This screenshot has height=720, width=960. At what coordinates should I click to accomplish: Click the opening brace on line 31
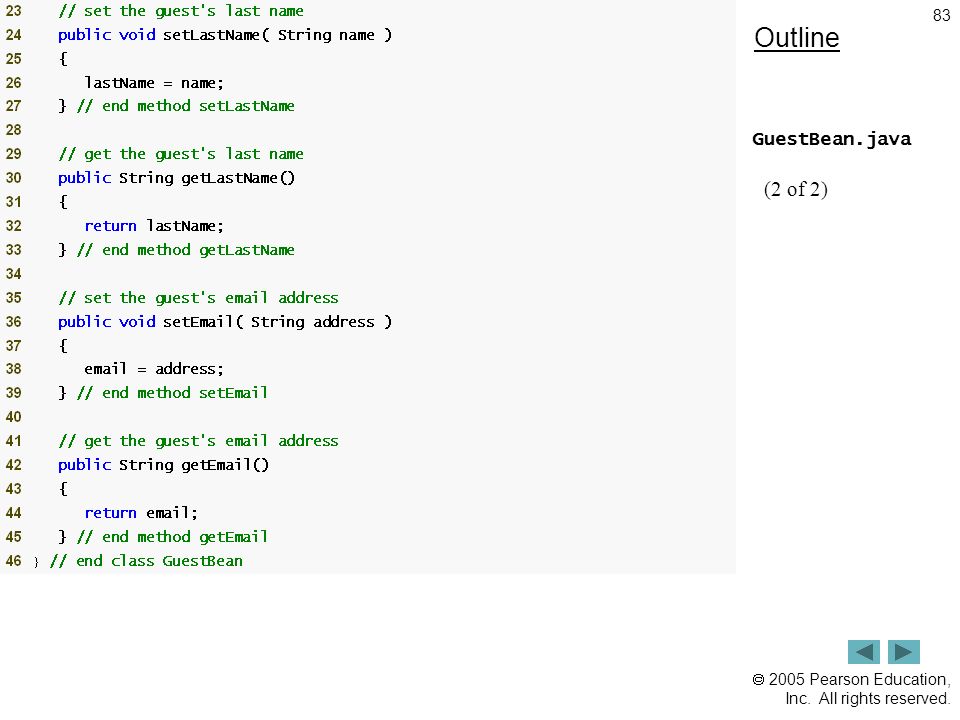(x=63, y=202)
